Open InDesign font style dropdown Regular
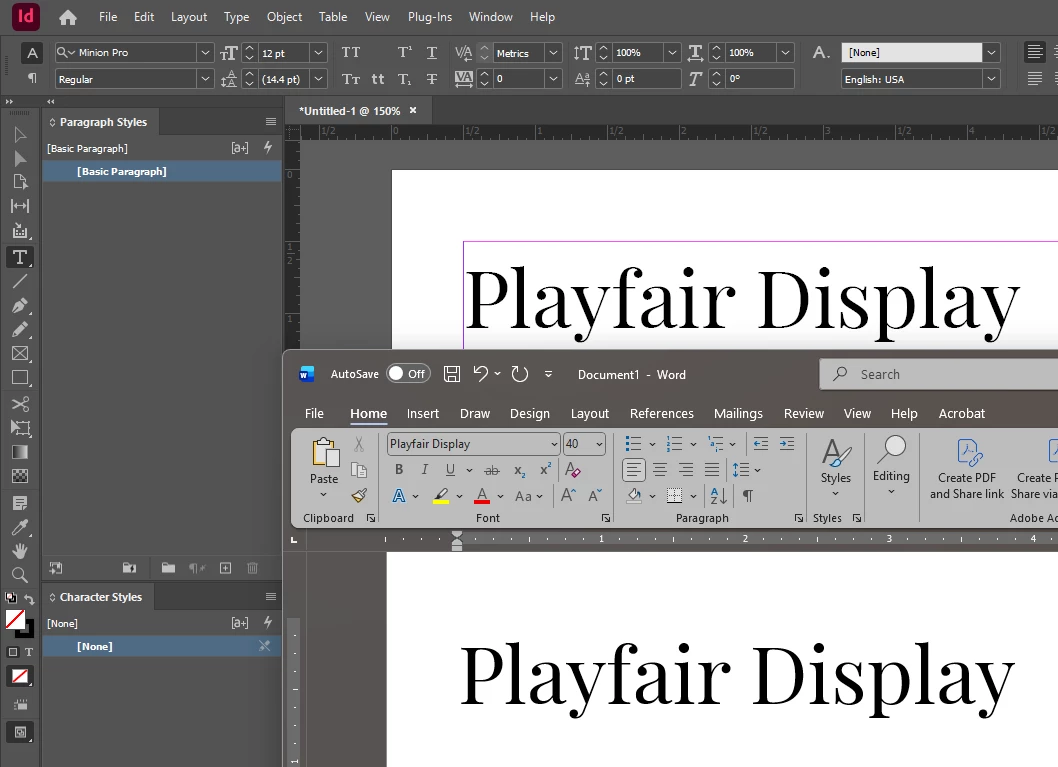 coord(205,79)
